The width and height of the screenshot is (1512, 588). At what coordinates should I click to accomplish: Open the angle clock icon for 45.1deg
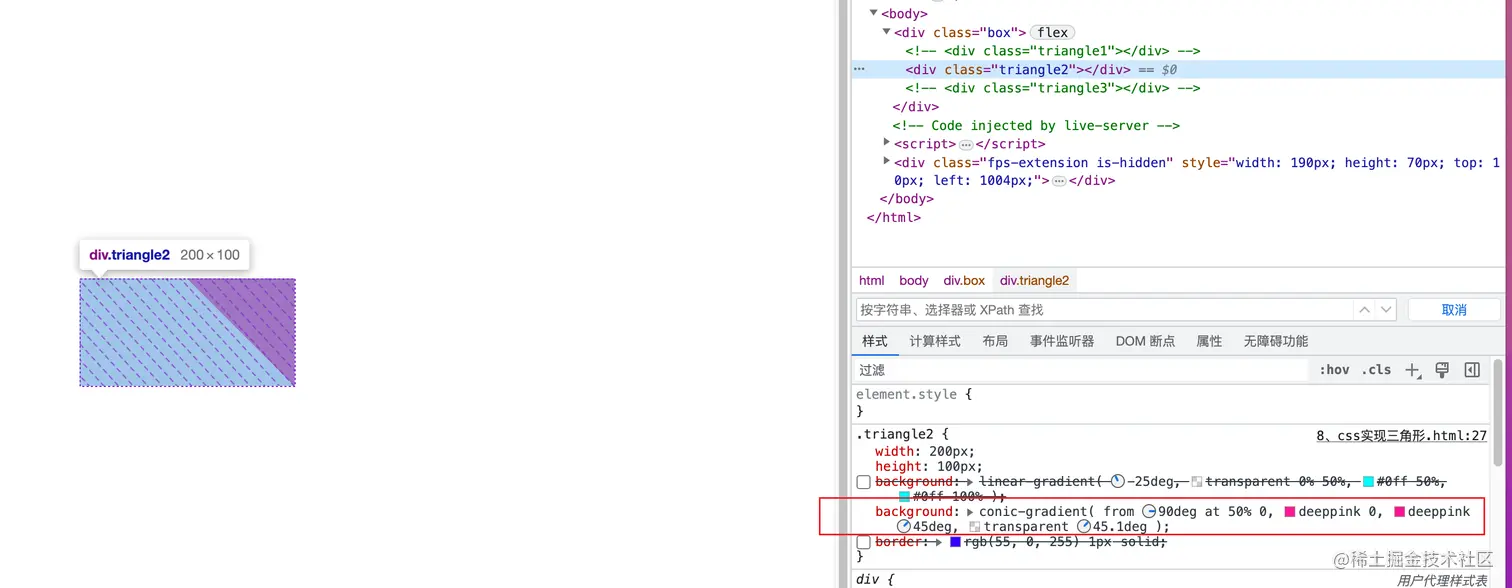tap(1084, 526)
